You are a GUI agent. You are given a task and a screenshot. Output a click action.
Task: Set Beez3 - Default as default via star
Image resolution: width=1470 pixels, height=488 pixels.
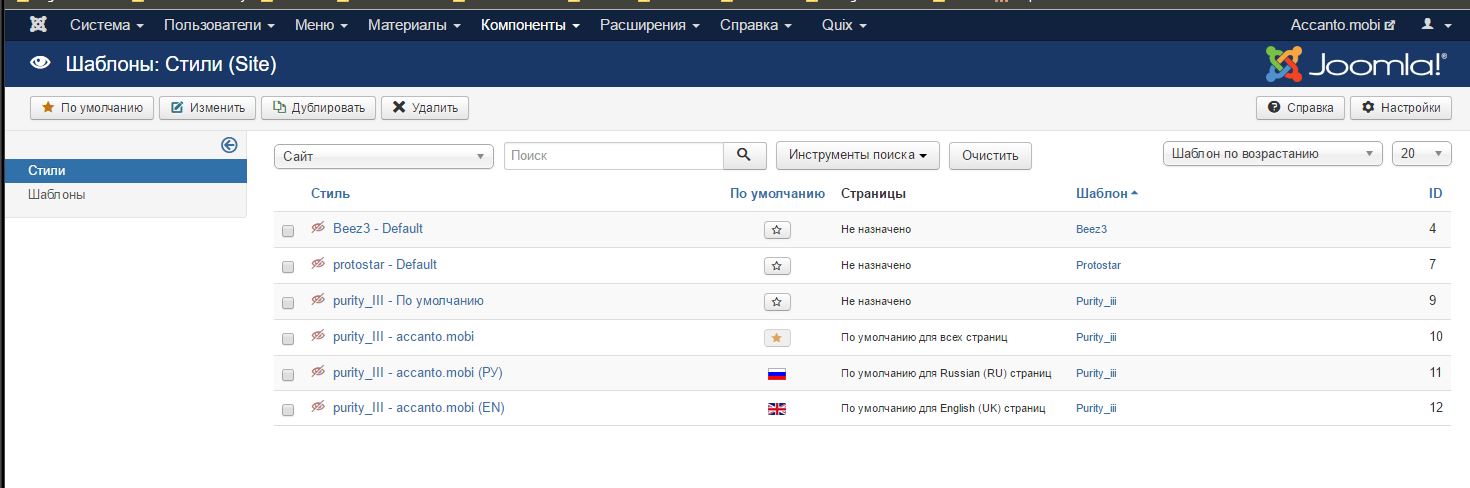(778, 230)
